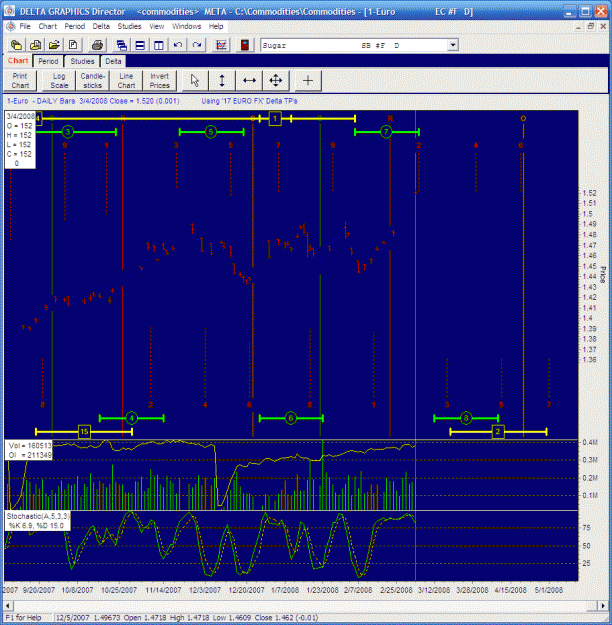612x625 pixels.
Task: Click the green circle marker 4
Action: tap(131, 418)
